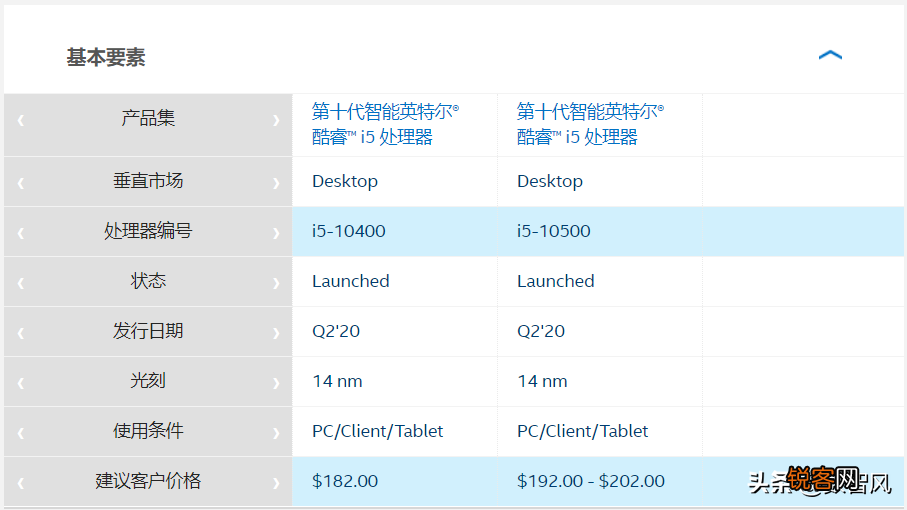Viewport: 907px width, 510px height.
Task: Select the 发行日期 row label
Action: point(148,331)
